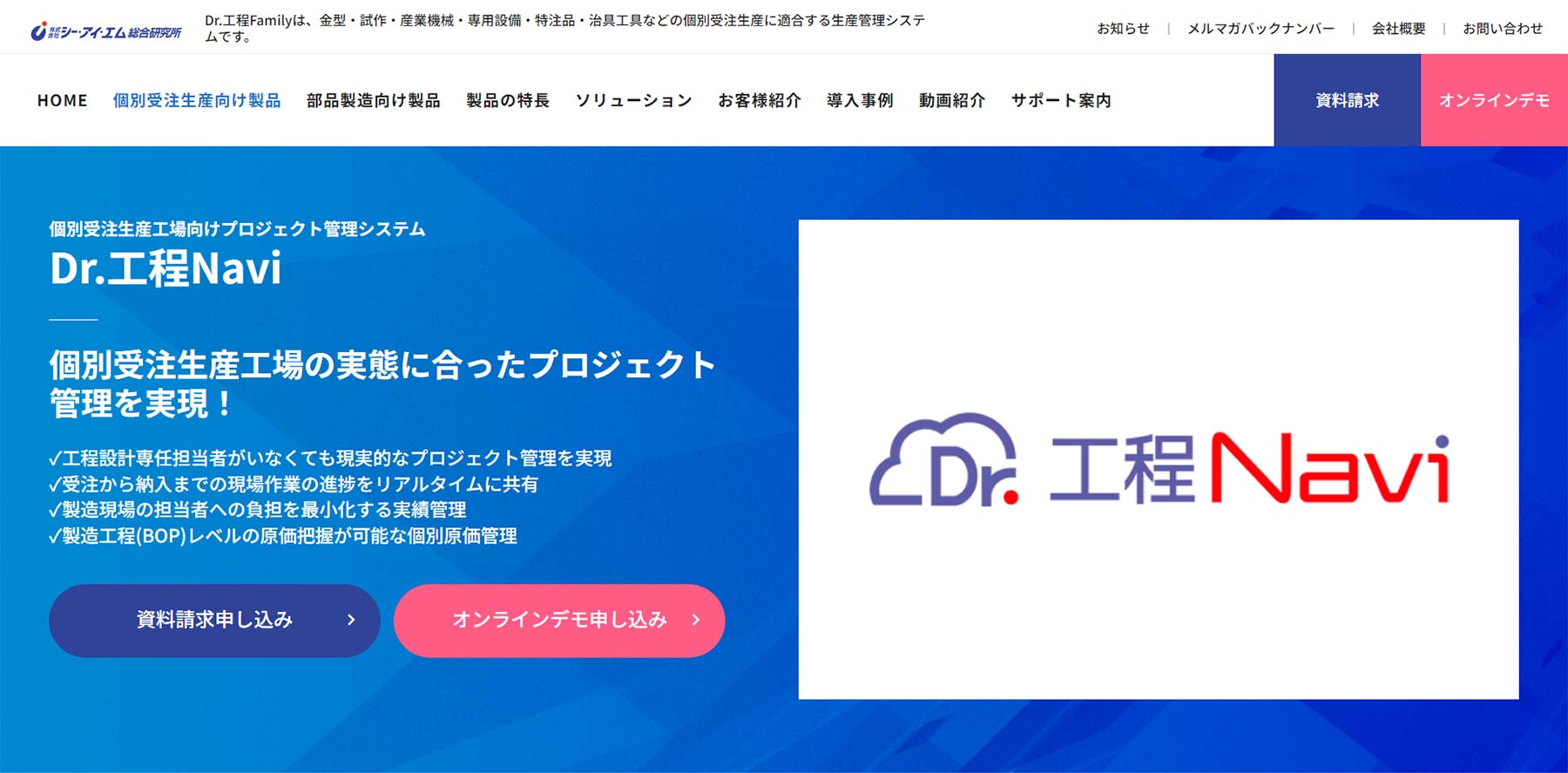Go to 導入事例 page

pos(860,100)
